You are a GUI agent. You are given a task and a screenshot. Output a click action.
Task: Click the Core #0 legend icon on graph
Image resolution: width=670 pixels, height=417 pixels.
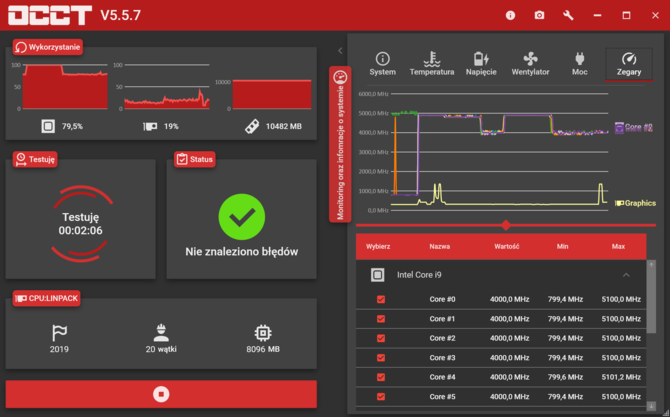pos(619,127)
